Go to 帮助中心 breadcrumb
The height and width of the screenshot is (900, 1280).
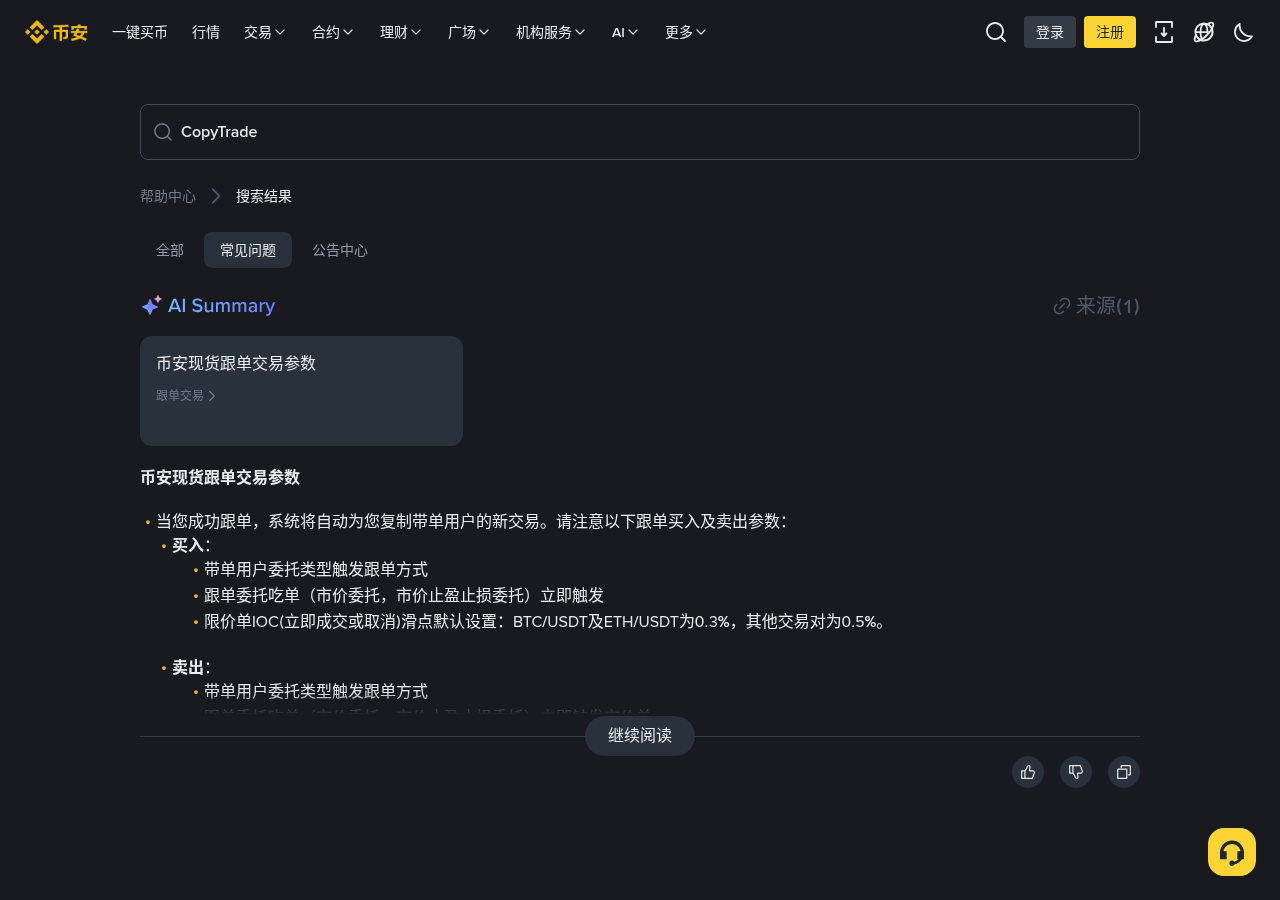coord(168,196)
